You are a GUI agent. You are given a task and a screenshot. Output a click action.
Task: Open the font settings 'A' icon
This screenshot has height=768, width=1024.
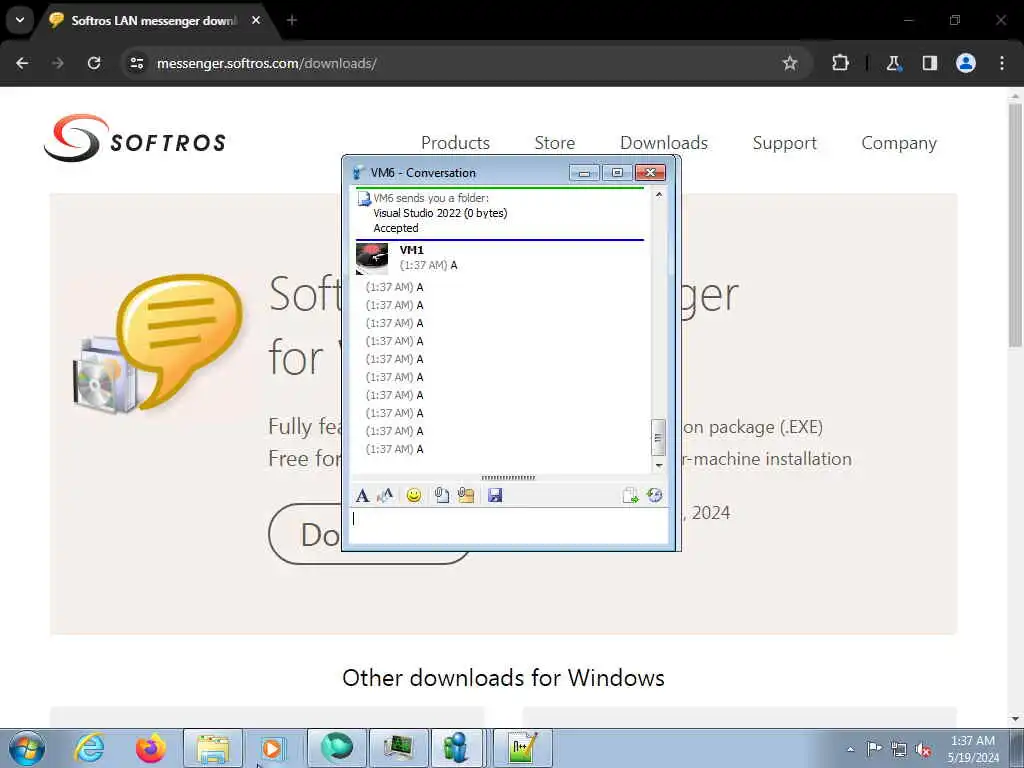point(362,496)
